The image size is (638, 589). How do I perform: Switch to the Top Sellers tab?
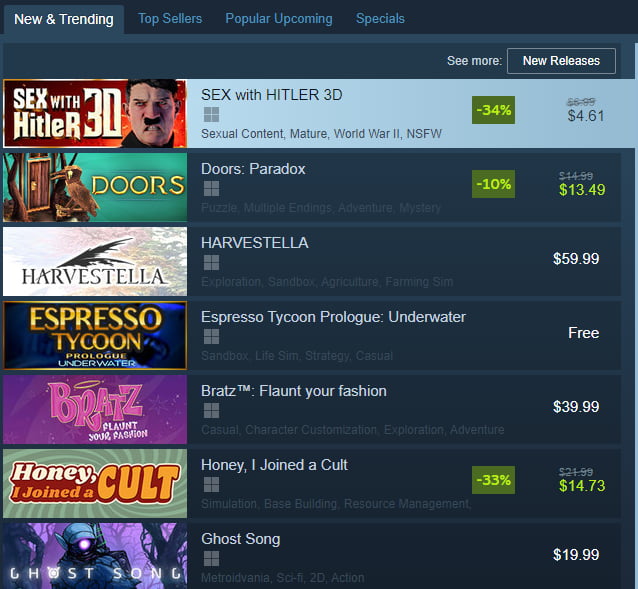170,19
